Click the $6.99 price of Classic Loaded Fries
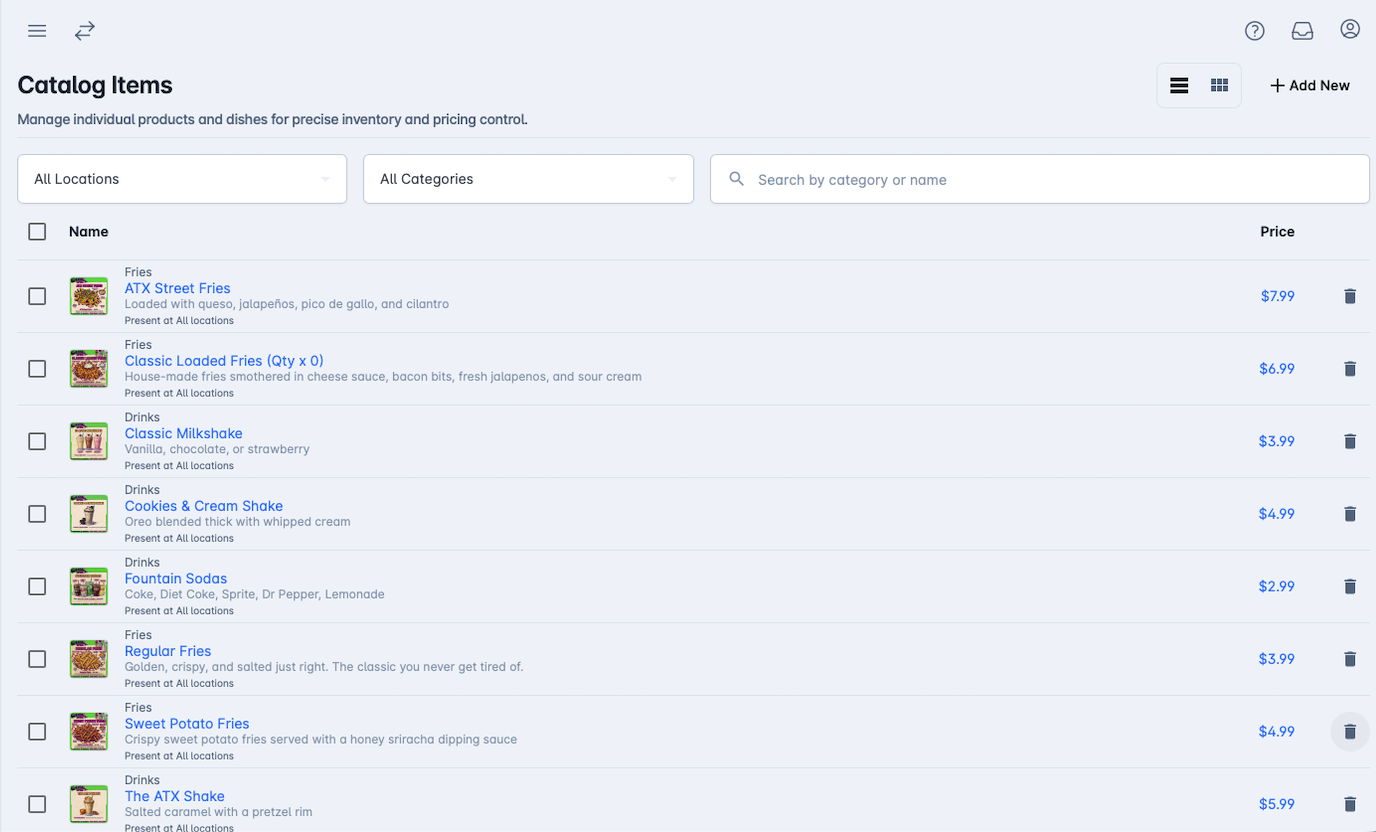 pos(1277,369)
